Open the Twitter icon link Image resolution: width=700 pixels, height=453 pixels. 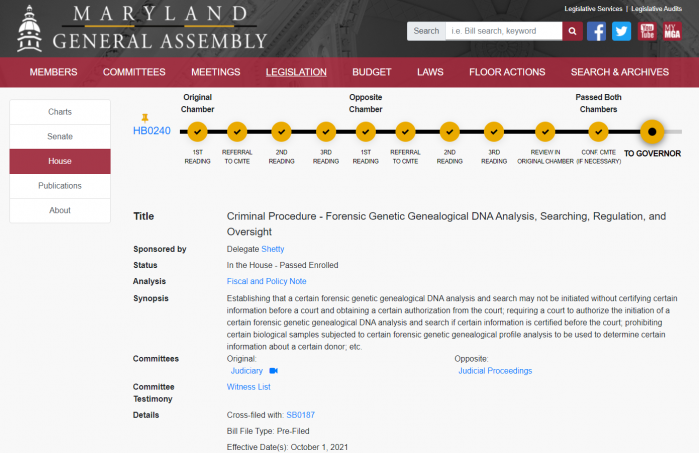point(621,31)
